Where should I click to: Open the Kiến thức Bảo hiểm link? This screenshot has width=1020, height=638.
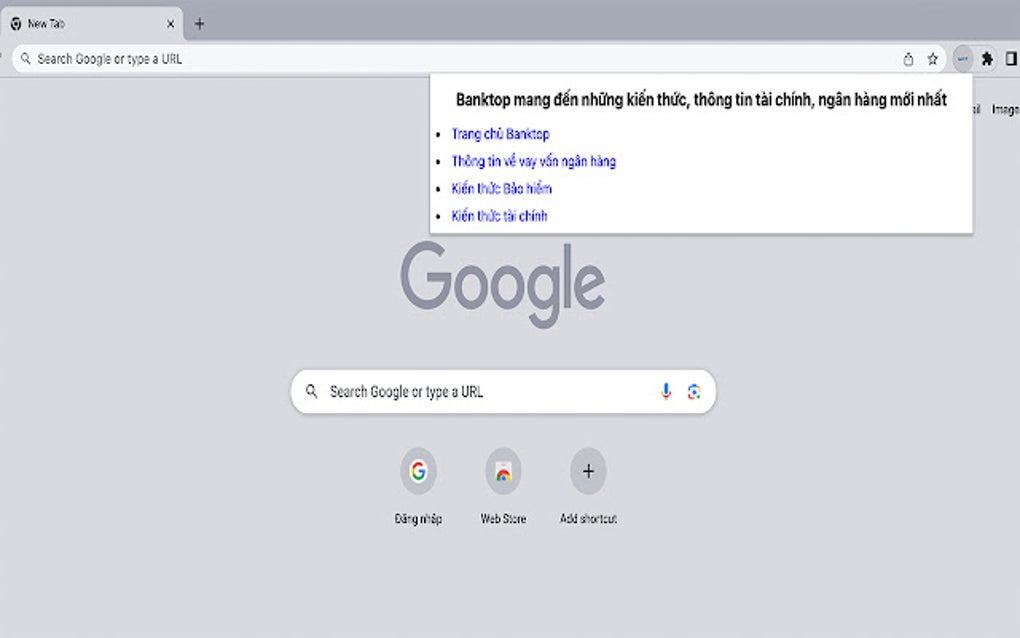click(x=500, y=188)
